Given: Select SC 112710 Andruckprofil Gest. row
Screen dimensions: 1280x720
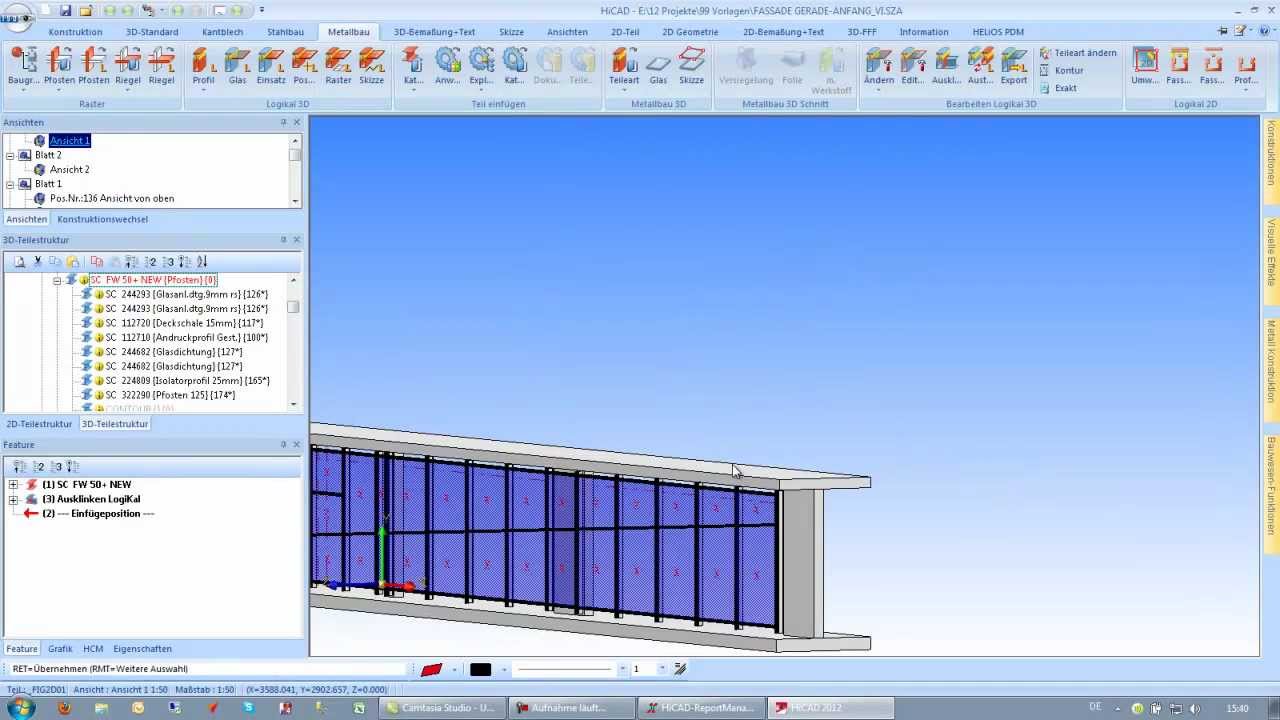Looking at the screenshot, I should (186, 338).
